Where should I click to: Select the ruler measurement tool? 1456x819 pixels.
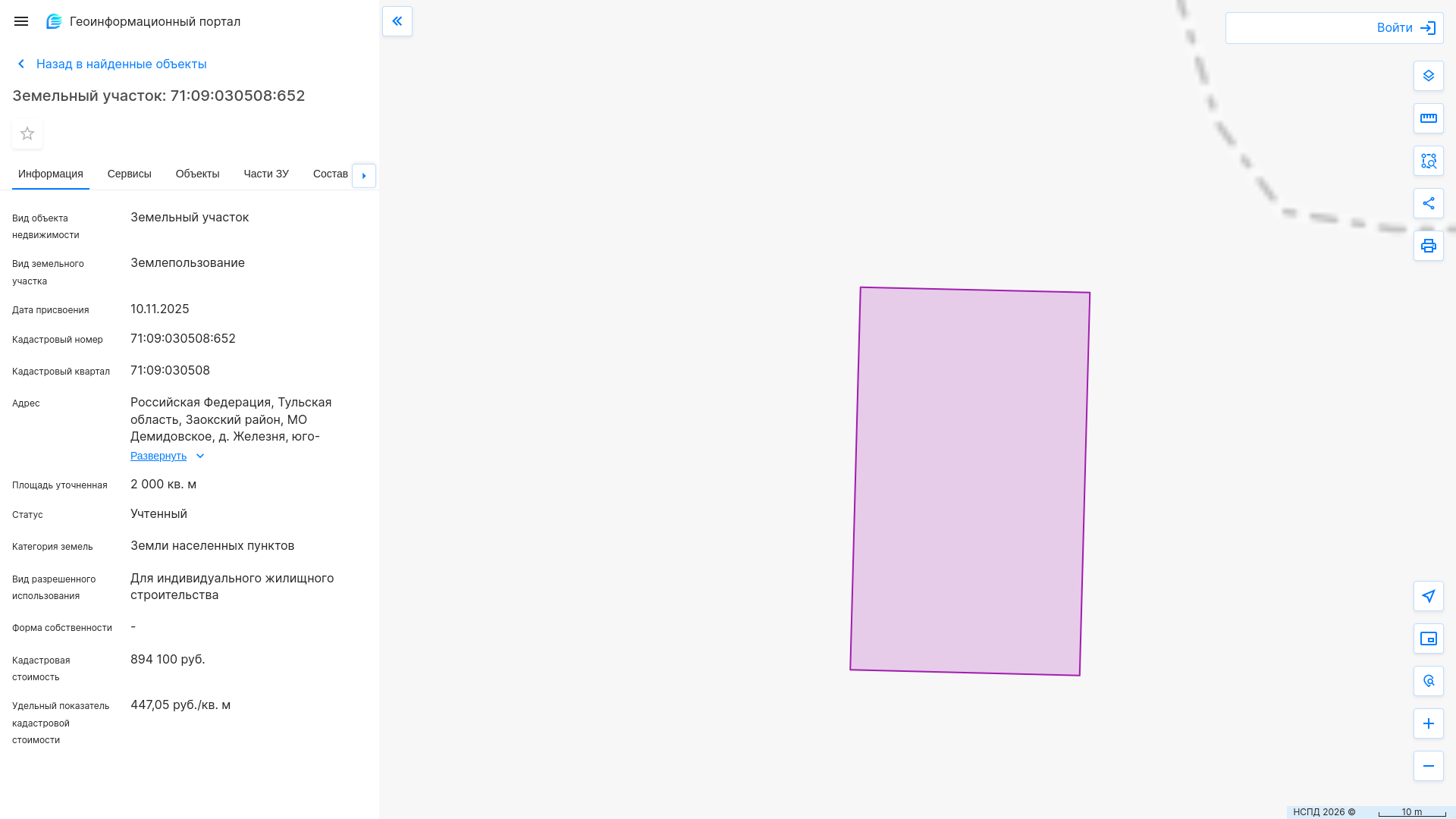[1428, 118]
